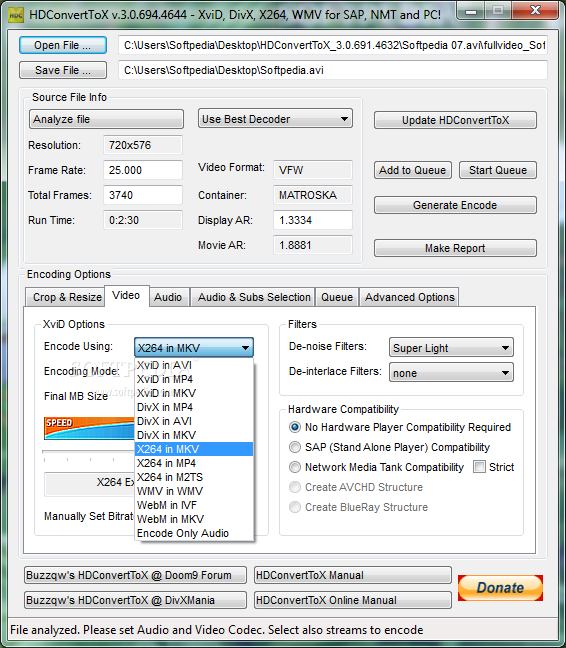Switch to the Crop & Resize tab

(x=65, y=297)
